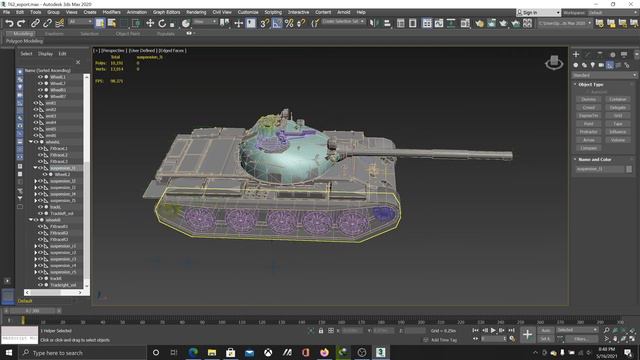
Task: Open the Workspaces Default dropdown
Action: click(613, 13)
